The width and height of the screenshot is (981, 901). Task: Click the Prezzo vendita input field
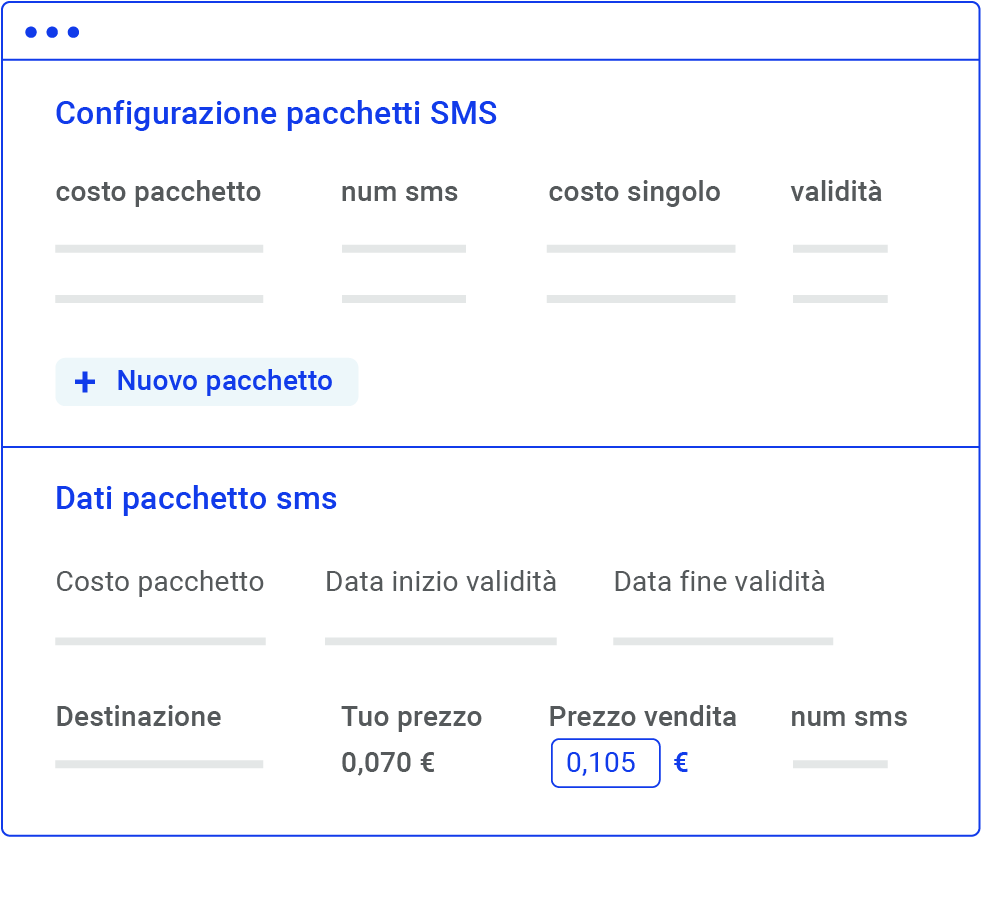tap(605, 763)
